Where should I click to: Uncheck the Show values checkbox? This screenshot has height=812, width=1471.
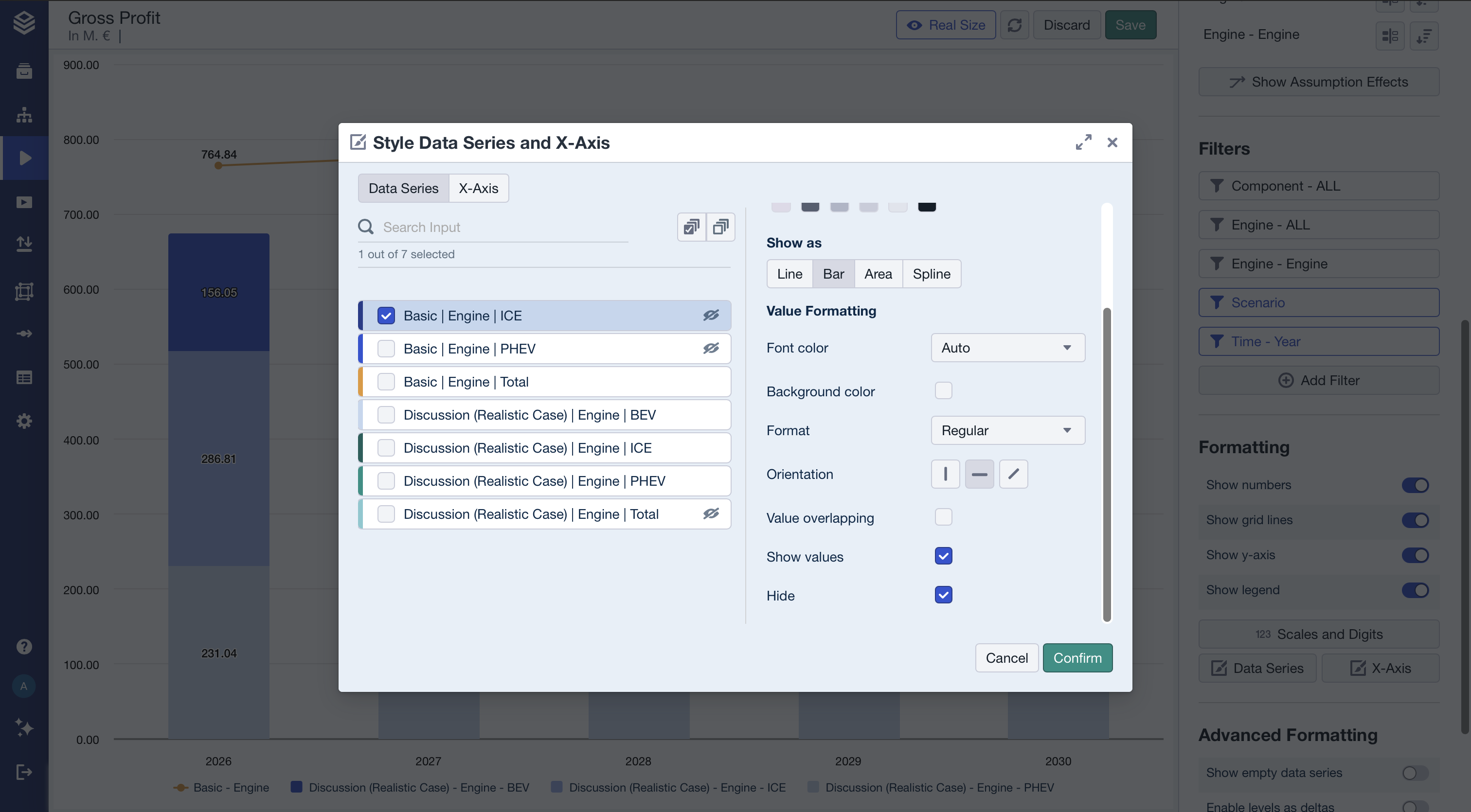[943, 556]
